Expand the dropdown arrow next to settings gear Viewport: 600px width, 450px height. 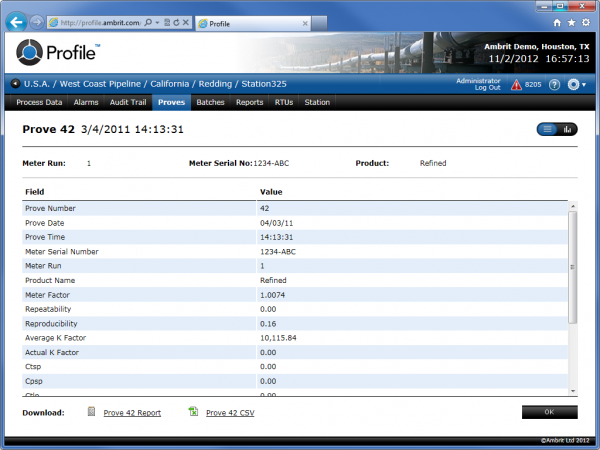[x=584, y=85]
